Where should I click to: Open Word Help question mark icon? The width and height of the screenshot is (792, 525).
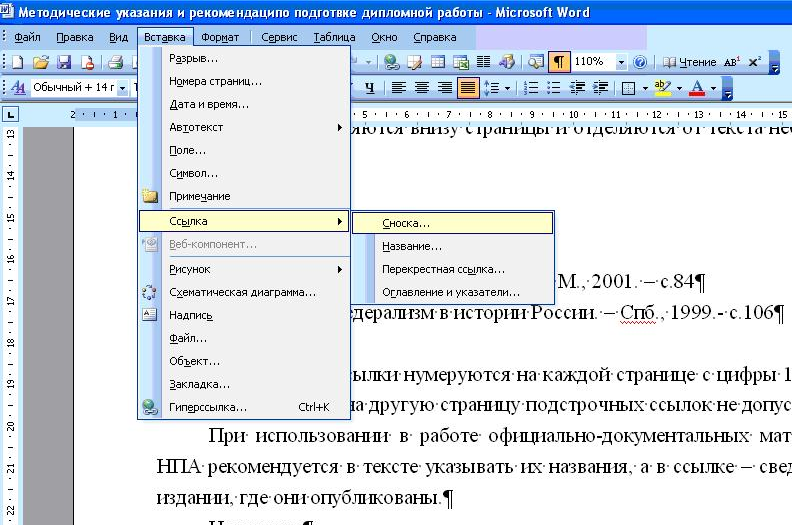tap(640, 62)
